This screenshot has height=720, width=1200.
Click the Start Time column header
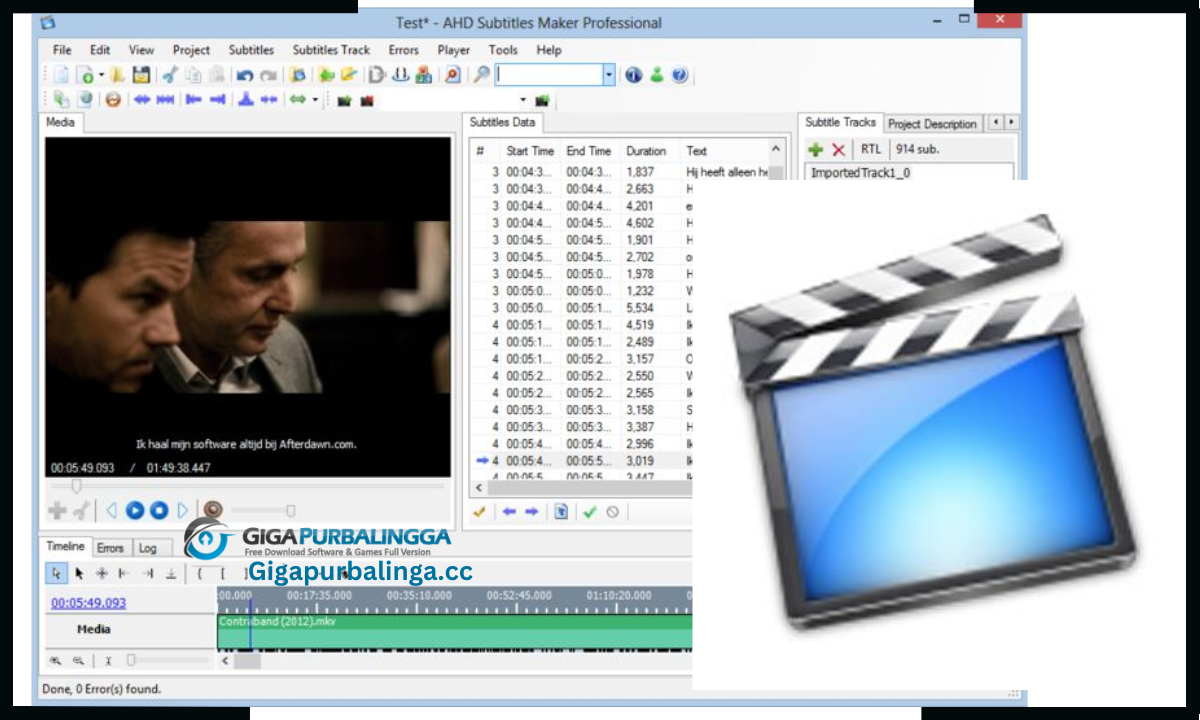tap(530, 151)
